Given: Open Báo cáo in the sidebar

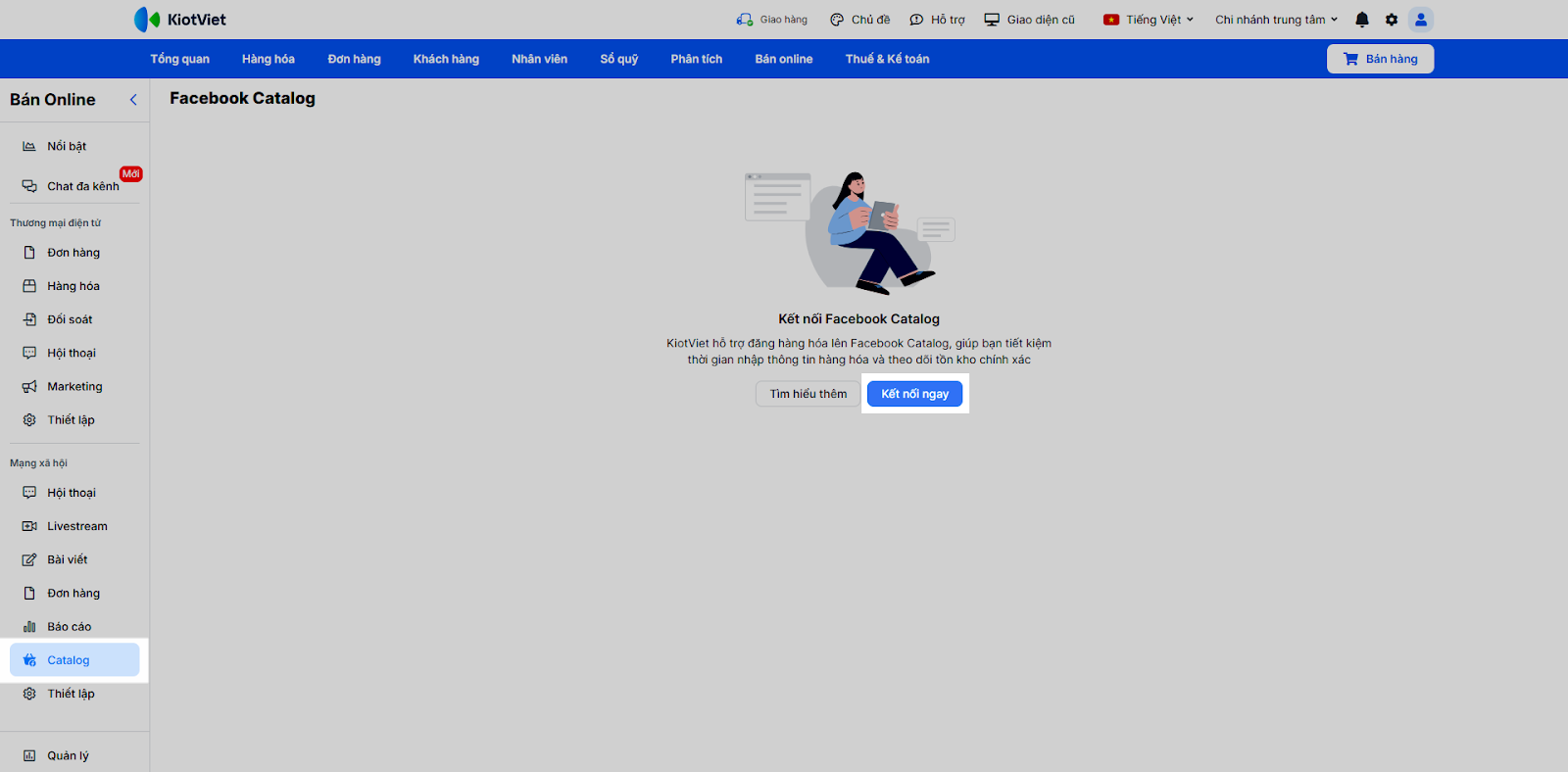Looking at the screenshot, I should coord(74,626).
